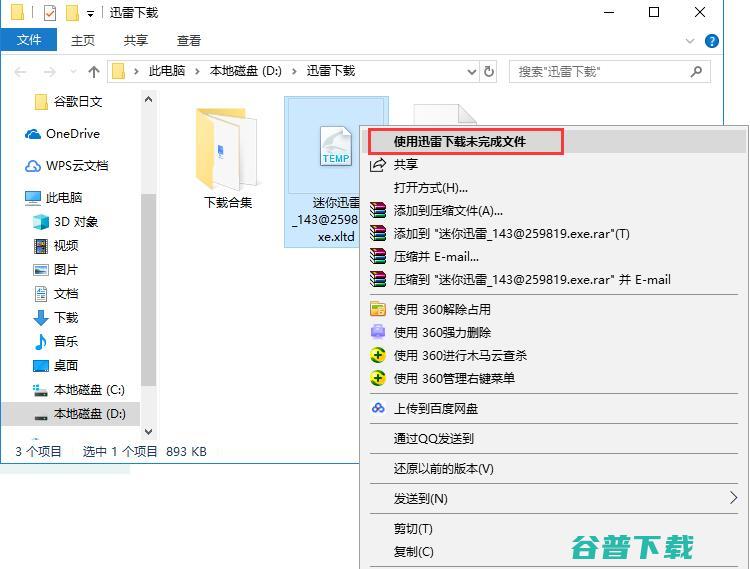
Task: Select OneDrive in the navigation pane
Action: pyautogui.click(x=62, y=134)
